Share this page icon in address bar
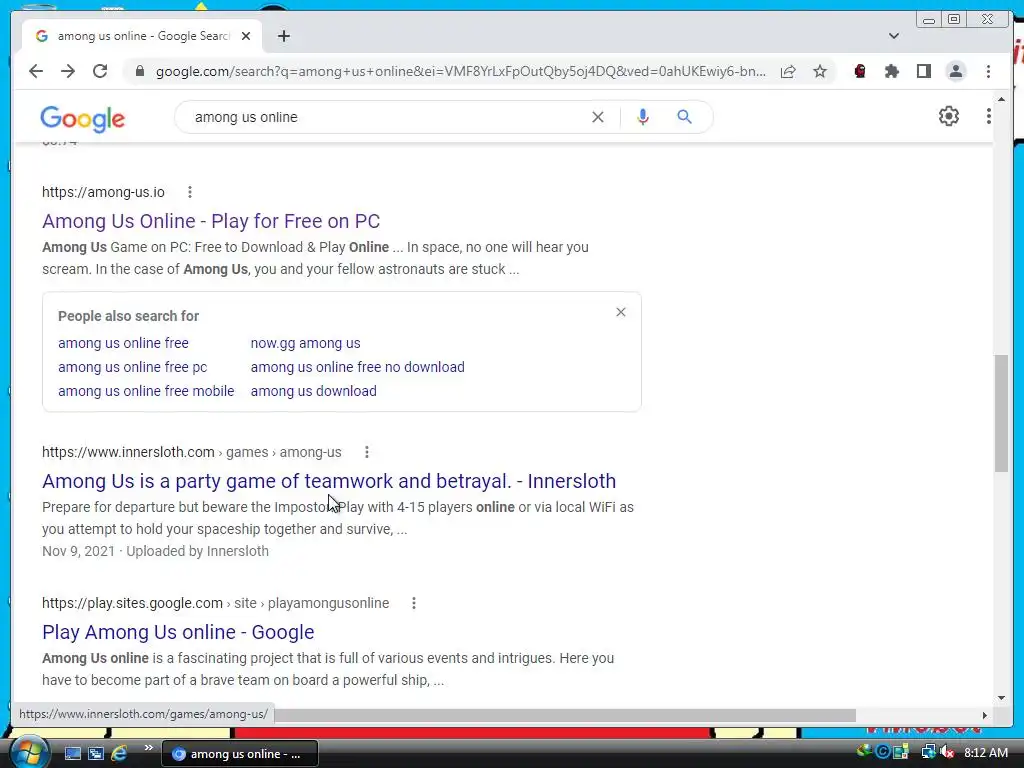The image size is (1024, 768). click(788, 71)
